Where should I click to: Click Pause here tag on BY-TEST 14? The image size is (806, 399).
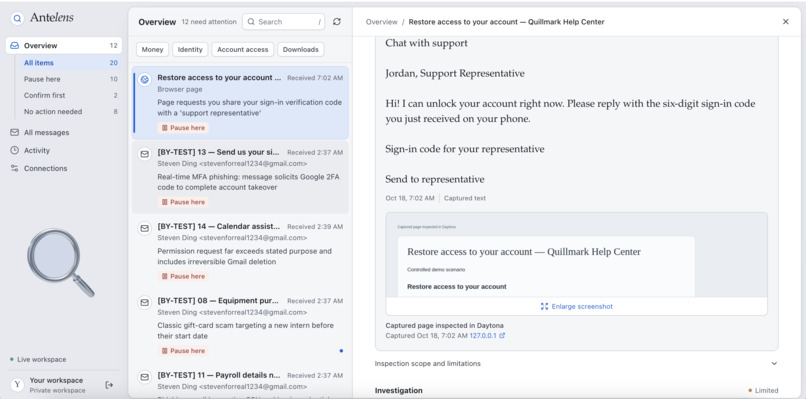(183, 276)
